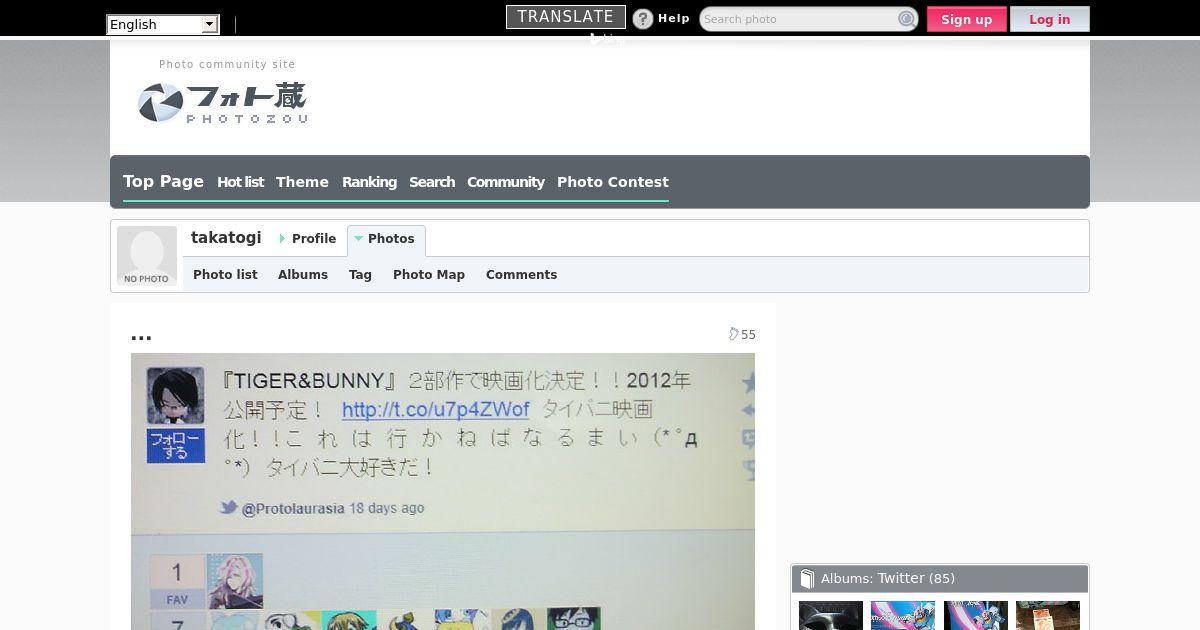The width and height of the screenshot is (1200, 630).
Task: Click the Log in button
Action: (1049, 19)
